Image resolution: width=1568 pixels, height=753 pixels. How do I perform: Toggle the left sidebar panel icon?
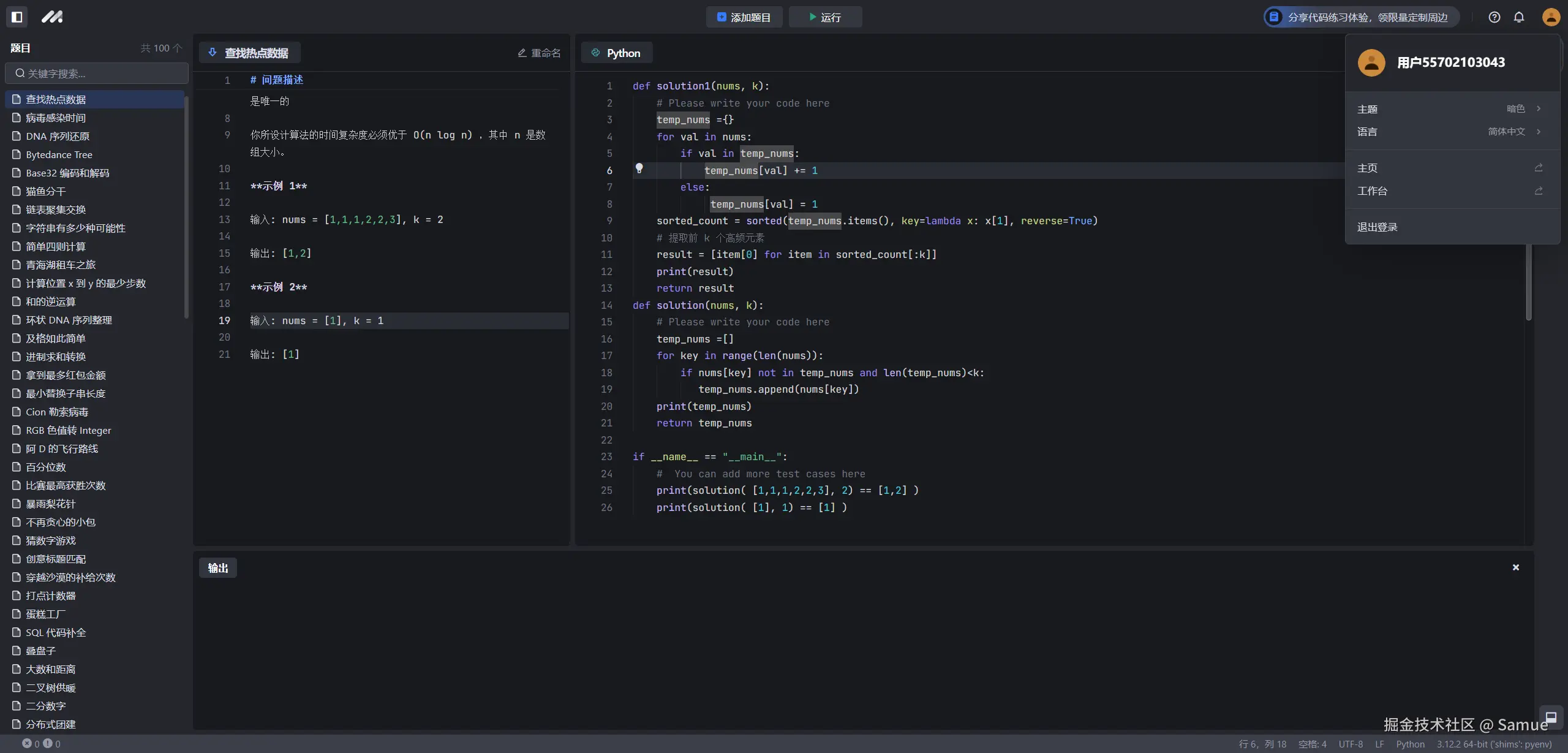(x=17, y=17)
